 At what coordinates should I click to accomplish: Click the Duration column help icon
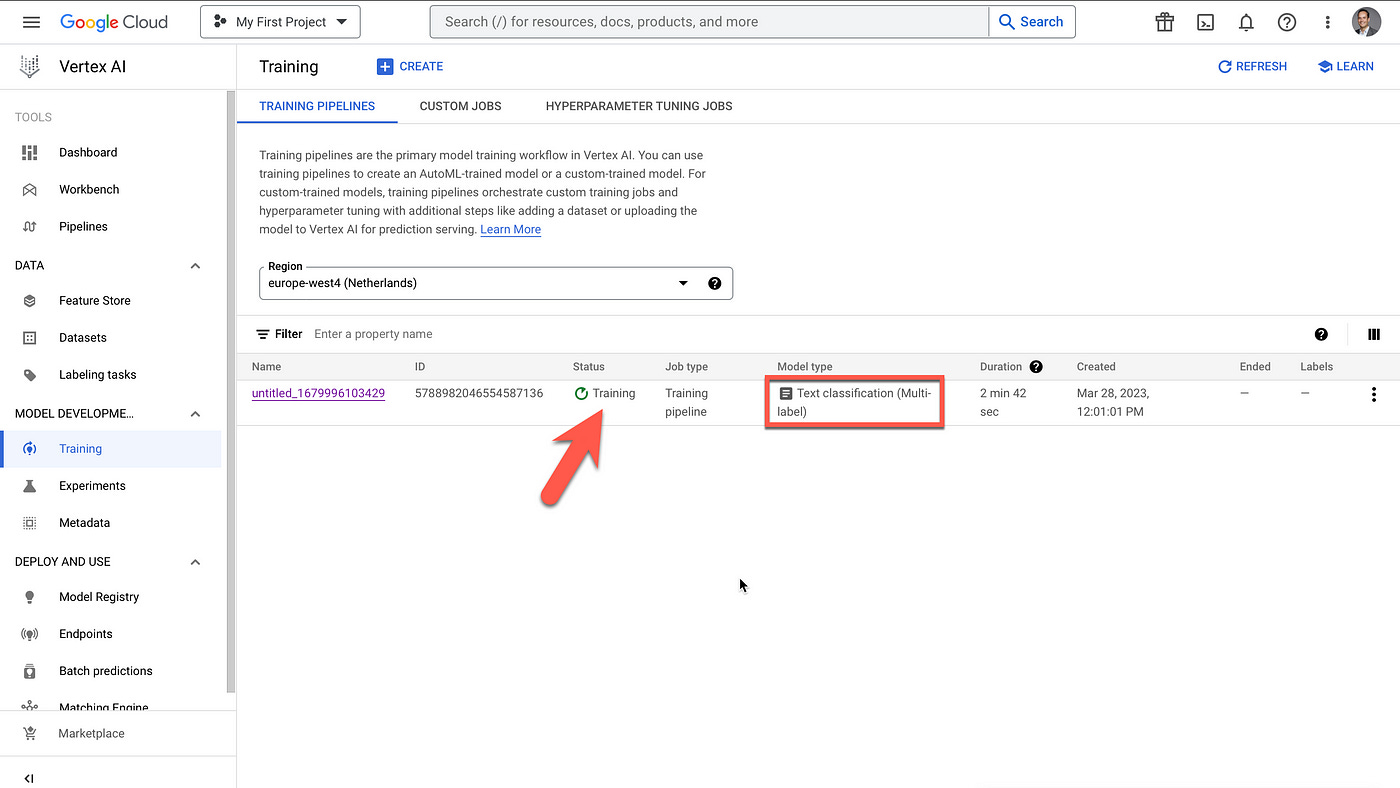pos(1036,366)
